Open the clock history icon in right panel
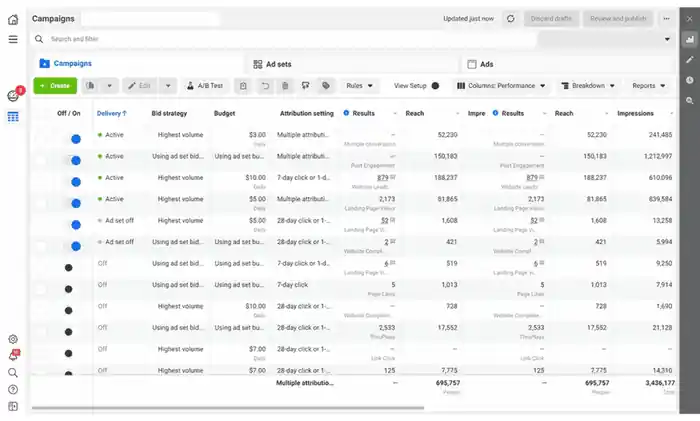700x421 pixels. click(x=690, y=80)
